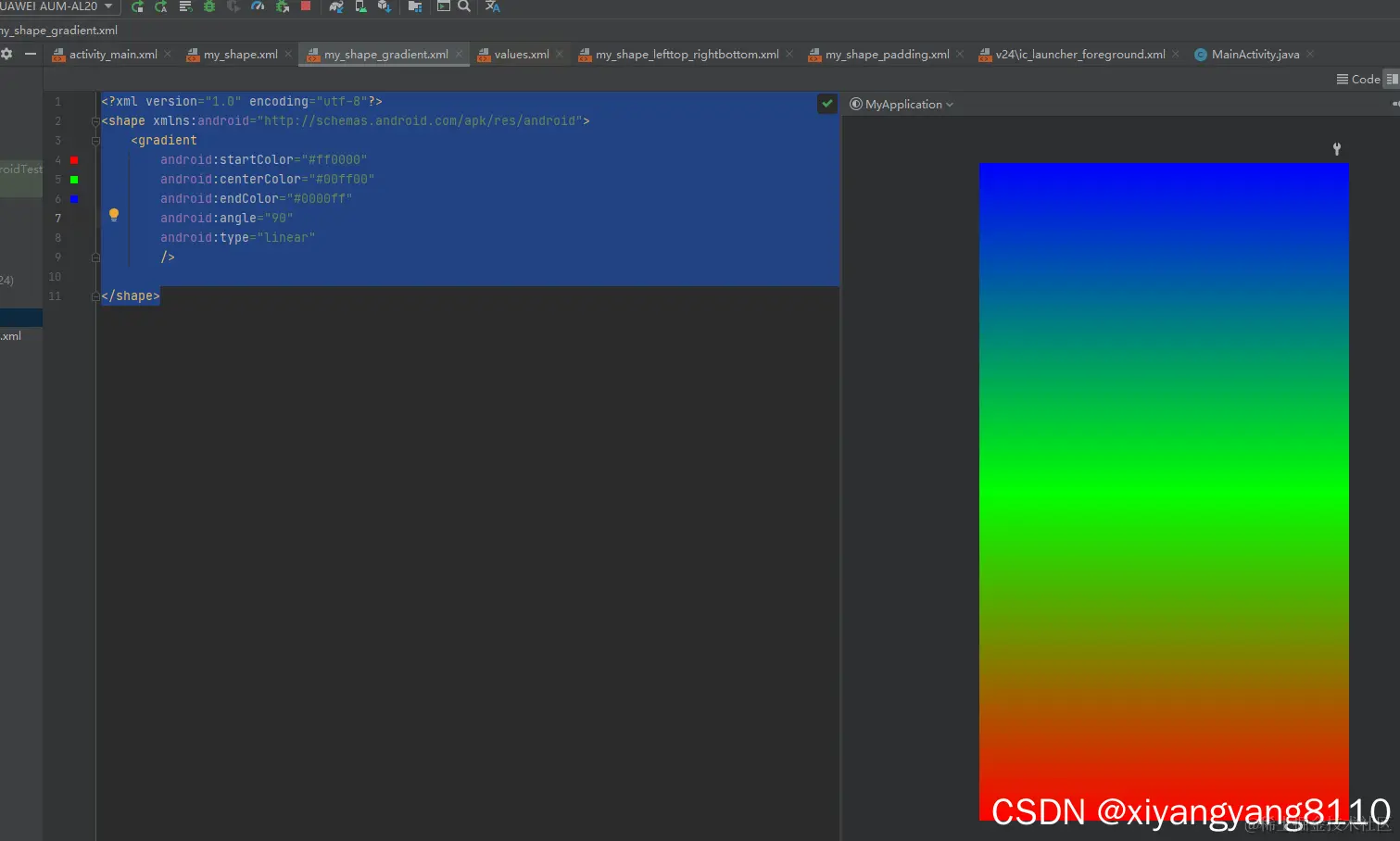Open v24\ic_launcher_foreground.xml tab
Screen dimensions: 1400x841
(x=1080, y=55)
